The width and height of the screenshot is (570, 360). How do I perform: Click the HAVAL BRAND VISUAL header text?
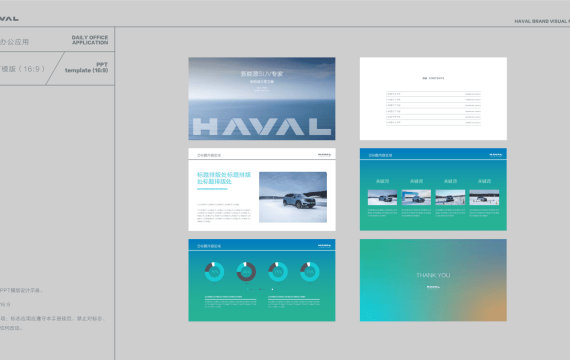[x=542, y=21]
